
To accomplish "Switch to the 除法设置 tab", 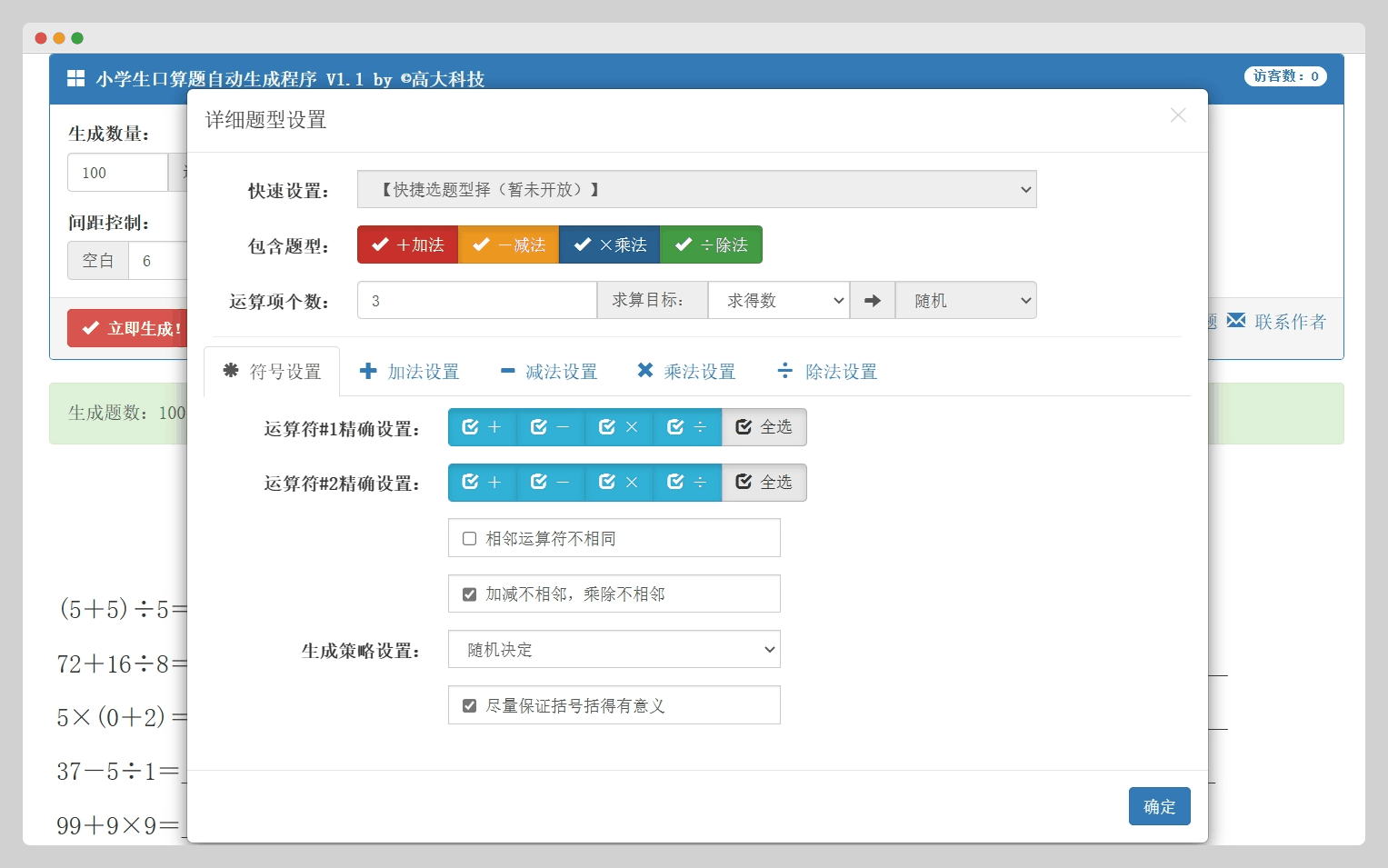I will click(827, 372).
